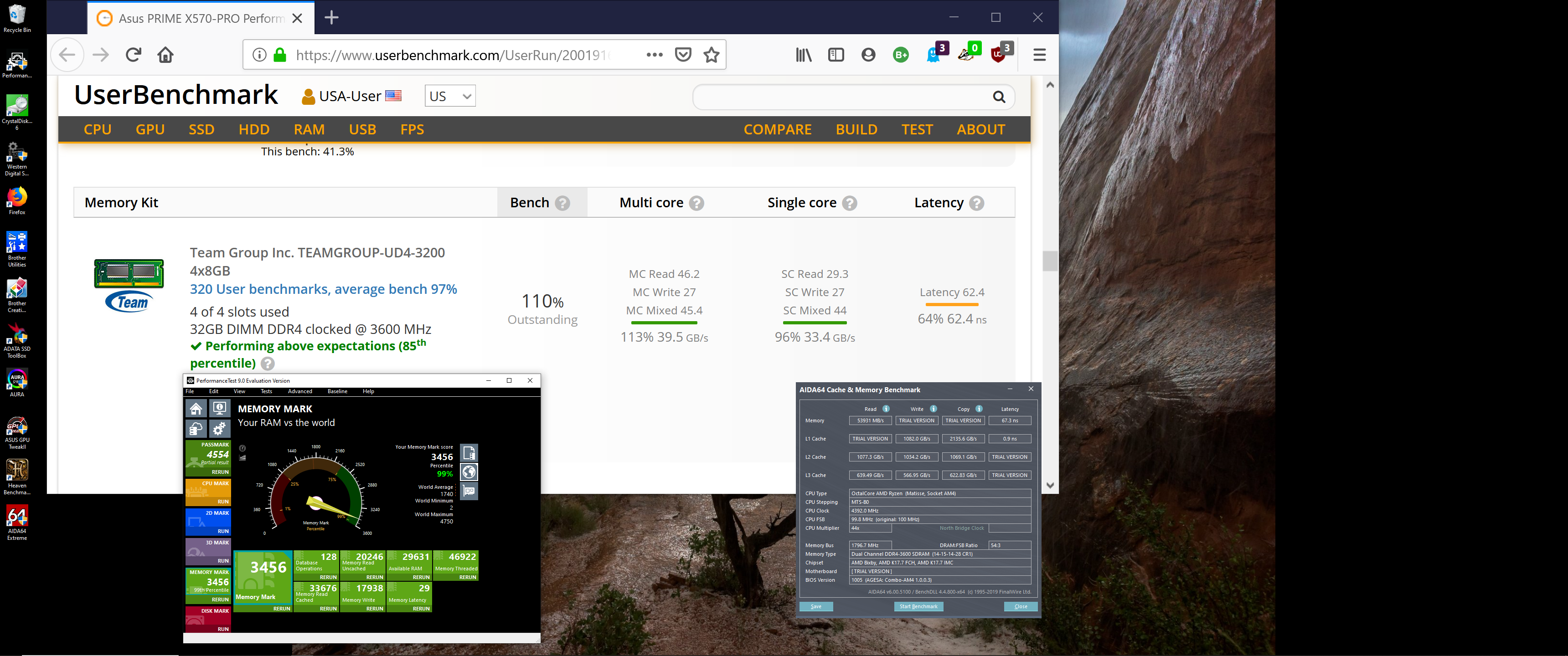Run the CPU Mark test tile
1568x656 pixels.
tap(208, 492)
